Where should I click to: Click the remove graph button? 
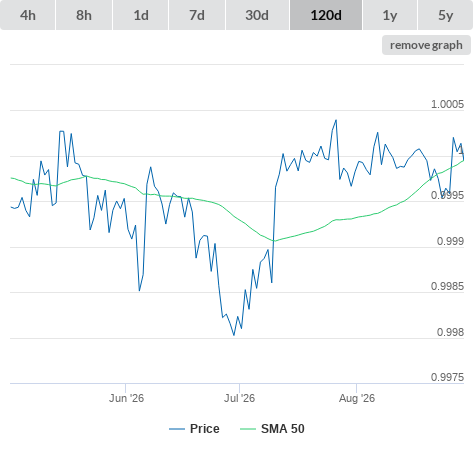click(x=426, y=45)
